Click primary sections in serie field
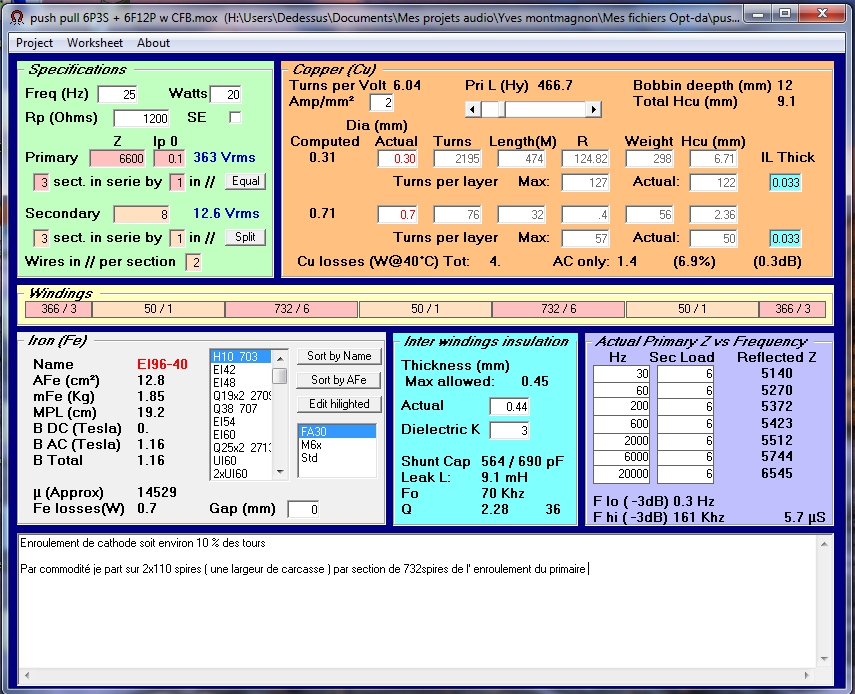Viewport: 855px width, 694px height. click(x=41, y=183)
